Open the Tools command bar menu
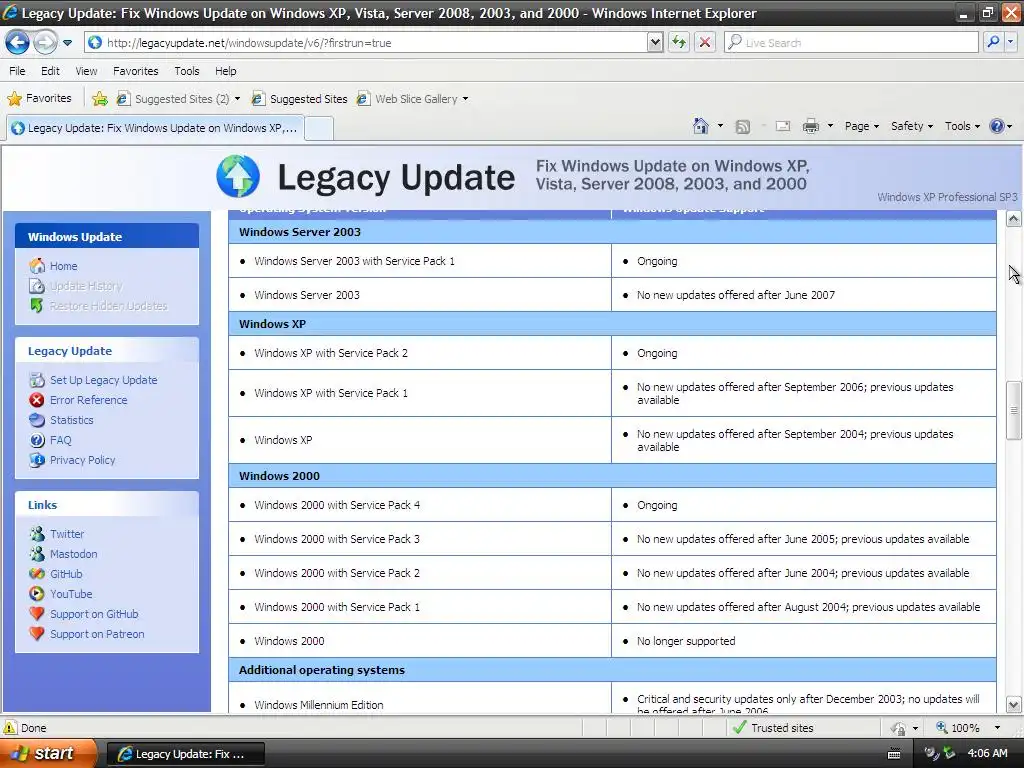Viewport: 1024px width, 768px height. pos(962,126)
